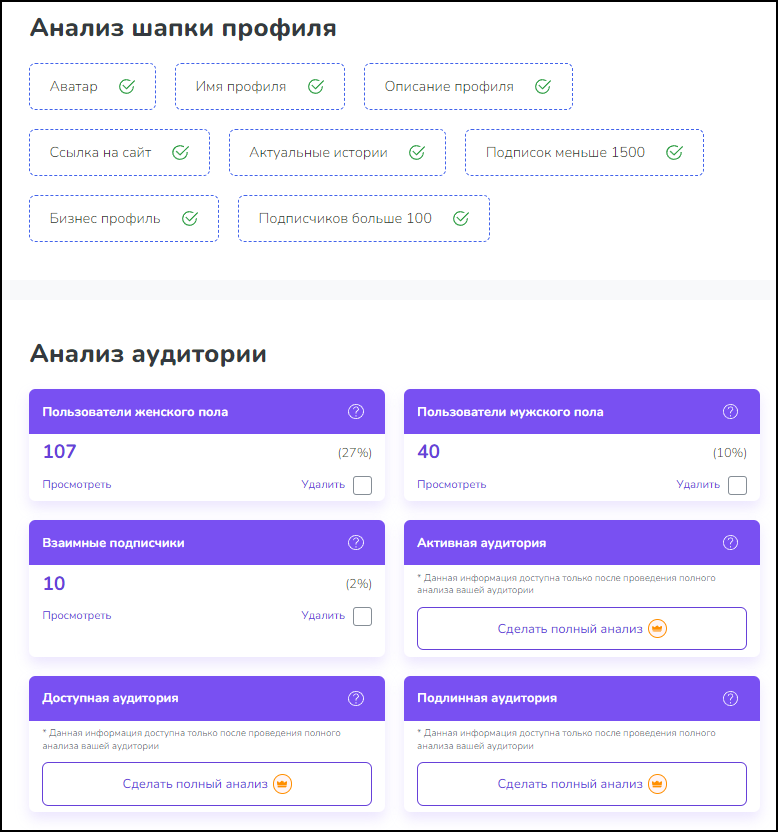Click question mark icon on Активная аудитория

tap(730, 543)
